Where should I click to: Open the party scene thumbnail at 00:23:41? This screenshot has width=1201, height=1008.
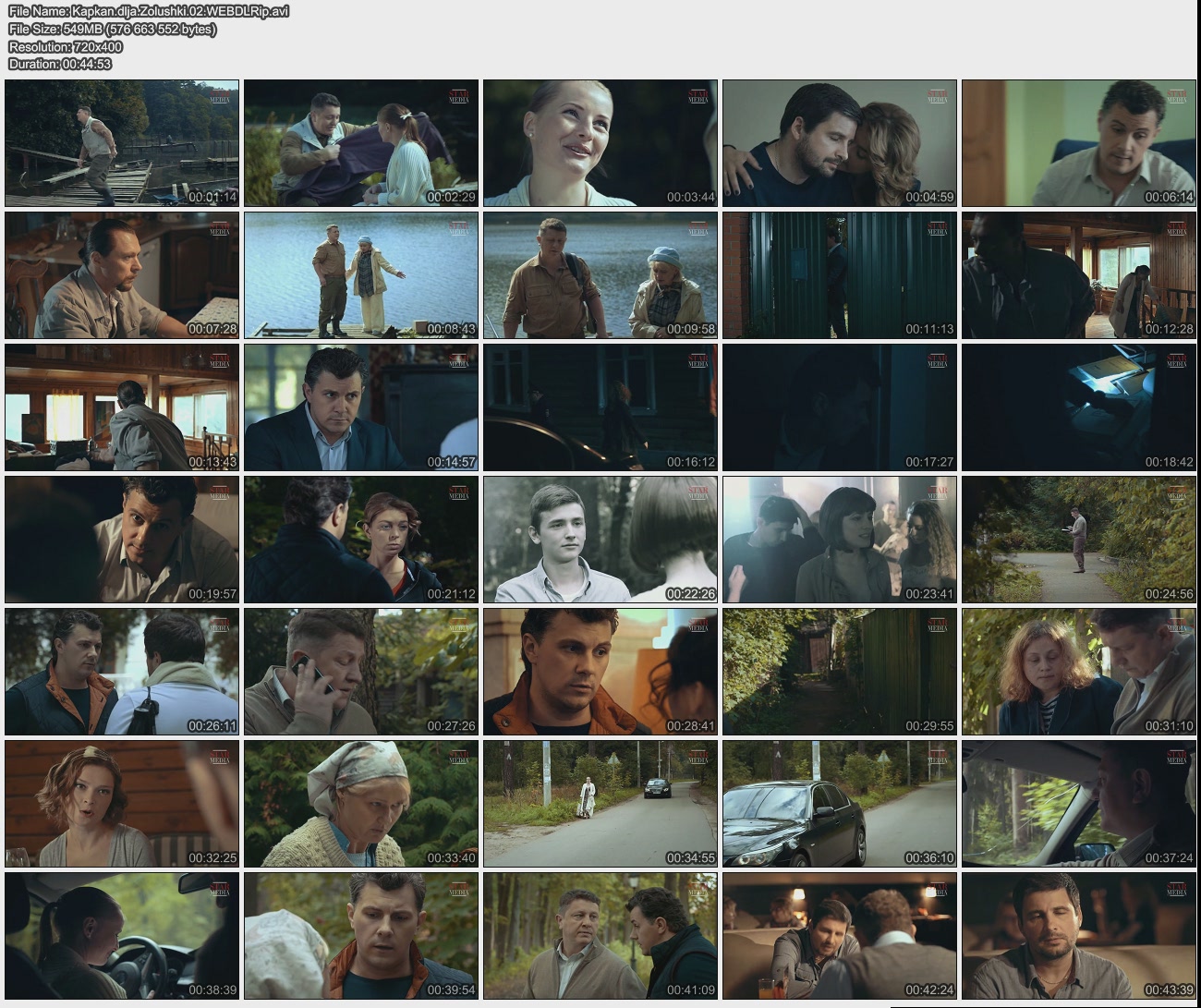[840, 540]
